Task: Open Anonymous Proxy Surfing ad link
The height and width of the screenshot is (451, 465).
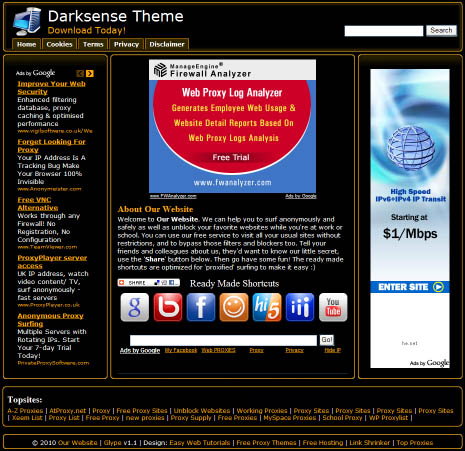Action: pos(51,320)
